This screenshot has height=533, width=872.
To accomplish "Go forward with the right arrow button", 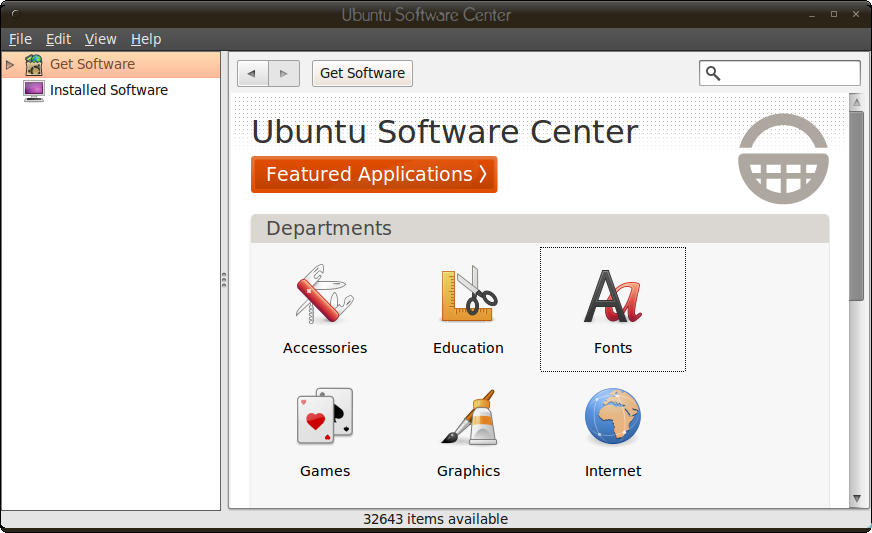I will (284, 73).
